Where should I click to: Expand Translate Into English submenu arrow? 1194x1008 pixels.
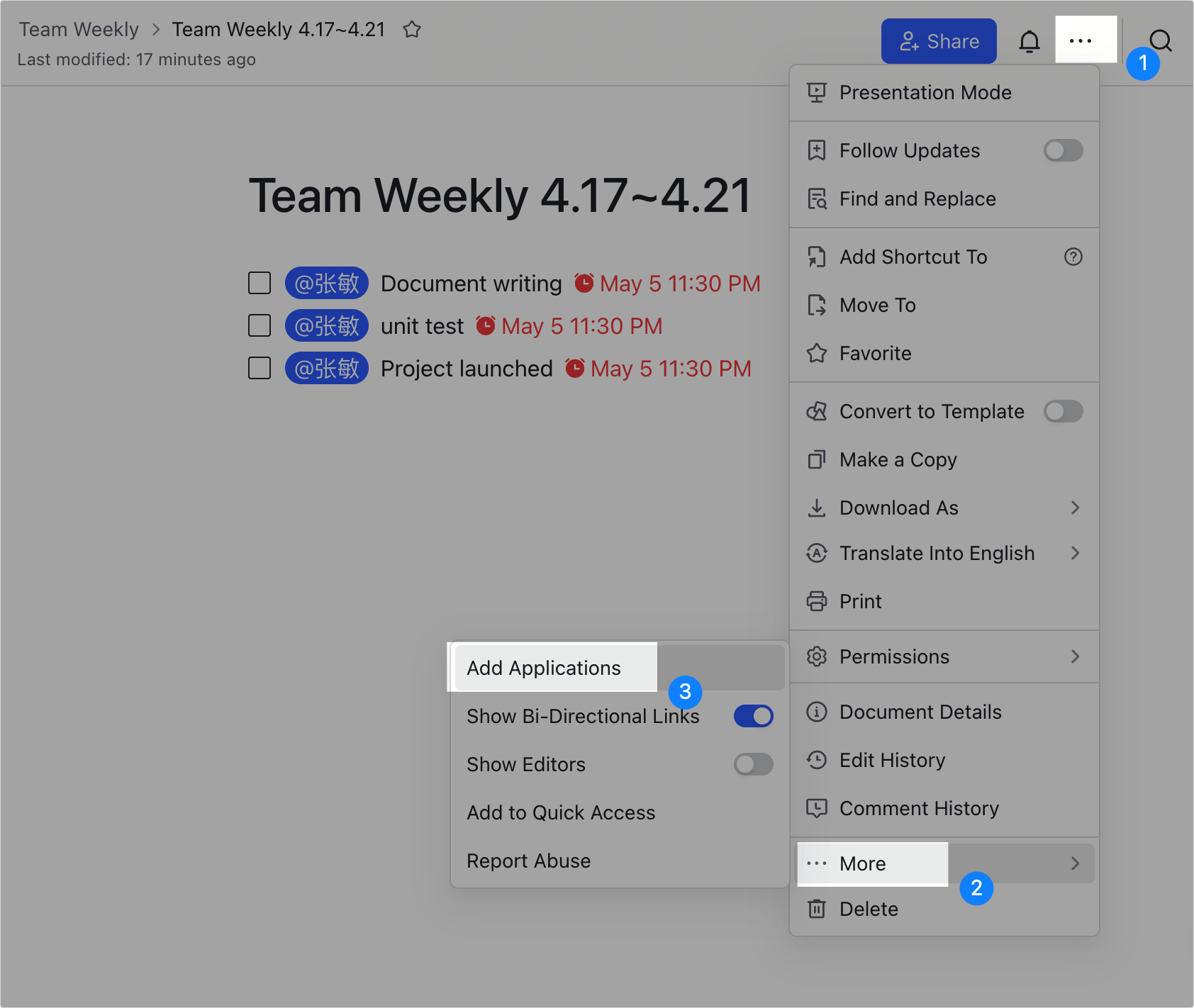click(1074, 553)
